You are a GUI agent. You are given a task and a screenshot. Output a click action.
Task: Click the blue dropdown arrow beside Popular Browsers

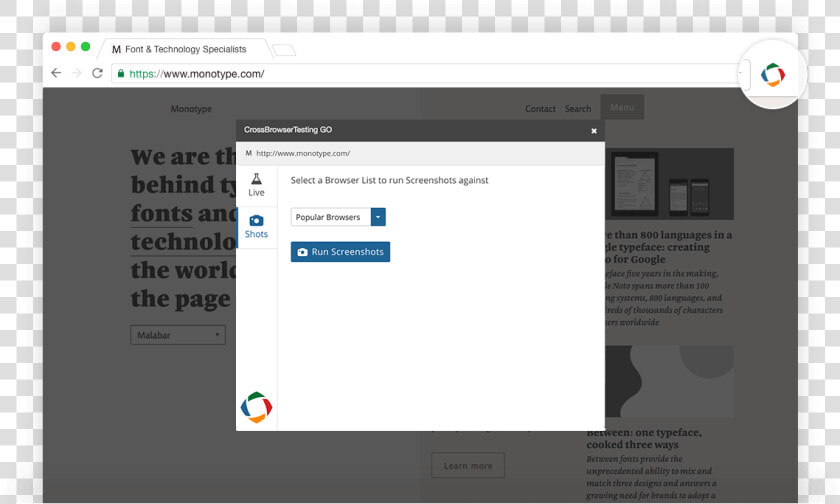click(378, 217)
